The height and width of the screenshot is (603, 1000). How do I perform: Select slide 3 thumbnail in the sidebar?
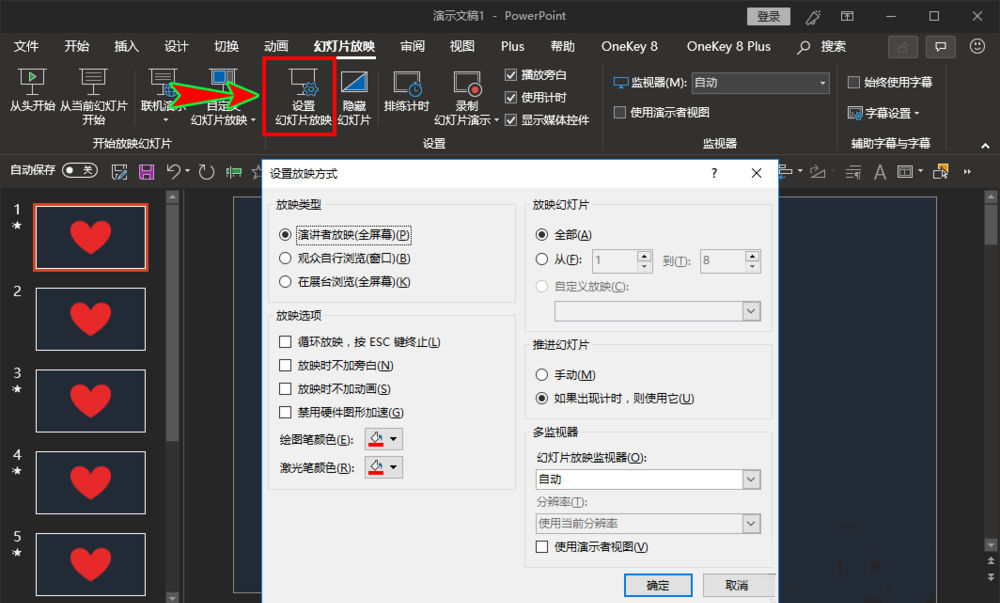point(90,401)
